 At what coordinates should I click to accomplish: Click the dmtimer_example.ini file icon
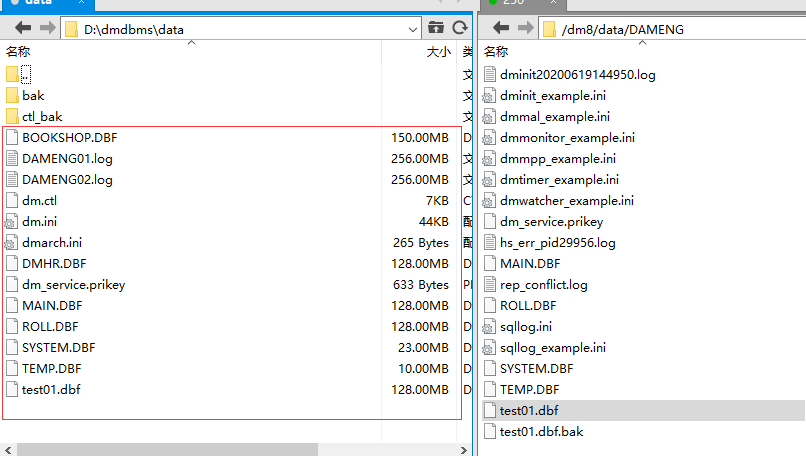point(489,180)
